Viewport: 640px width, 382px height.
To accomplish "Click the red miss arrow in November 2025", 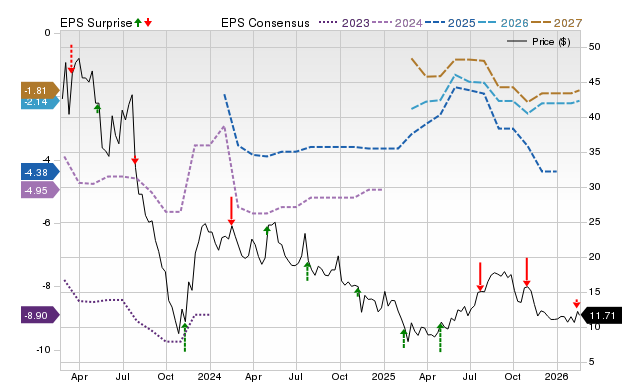I will [x=527, y=272].
